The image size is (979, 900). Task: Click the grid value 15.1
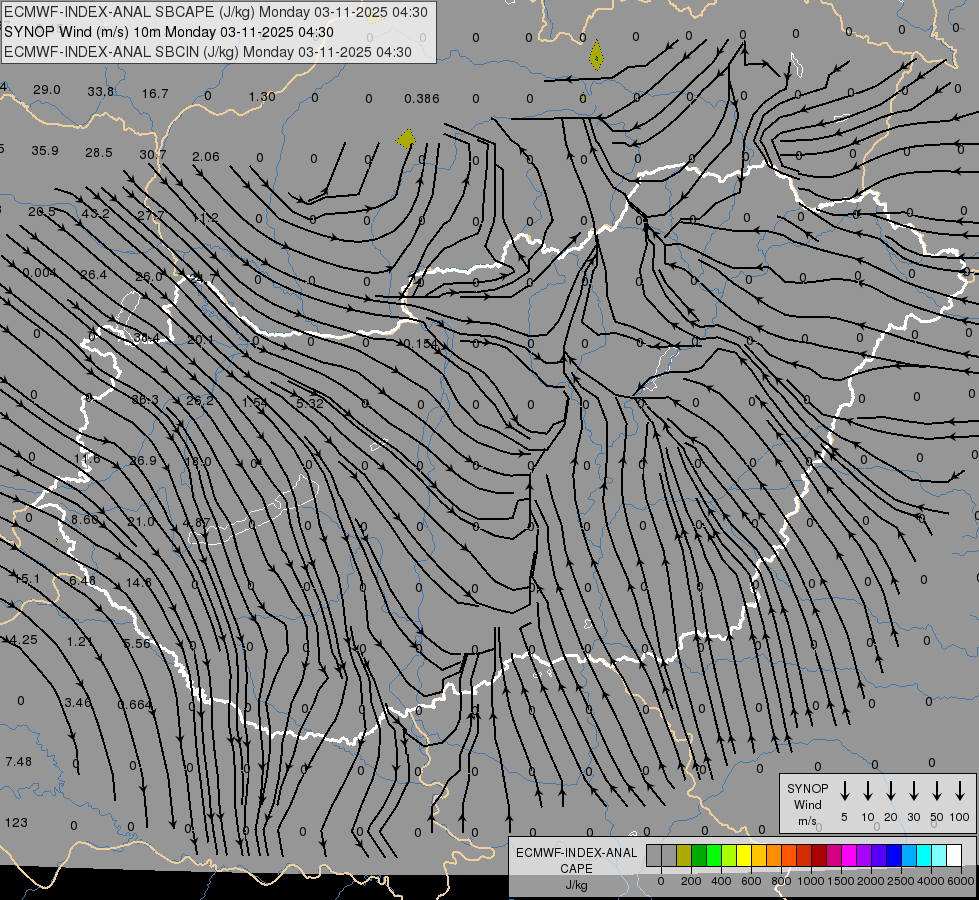[27, 579]
